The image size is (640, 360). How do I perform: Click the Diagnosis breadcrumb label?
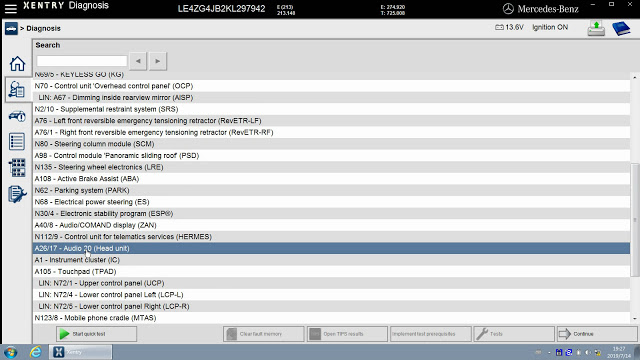[43, 29]
